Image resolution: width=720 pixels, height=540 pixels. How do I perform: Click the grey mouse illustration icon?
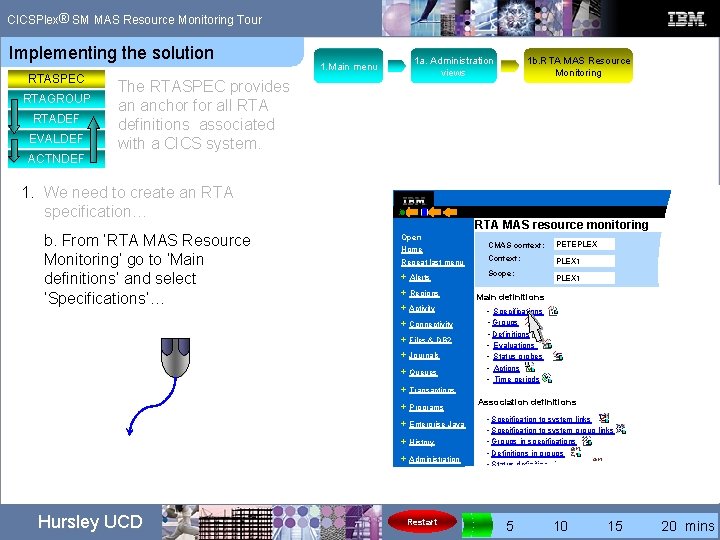point(175,357)
